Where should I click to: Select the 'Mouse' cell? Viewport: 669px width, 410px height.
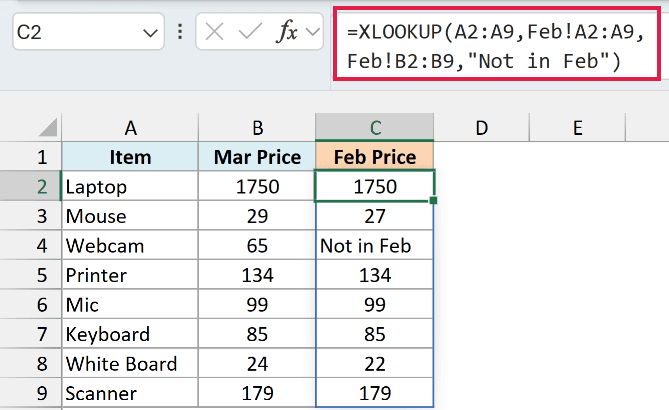click(130, 216)
